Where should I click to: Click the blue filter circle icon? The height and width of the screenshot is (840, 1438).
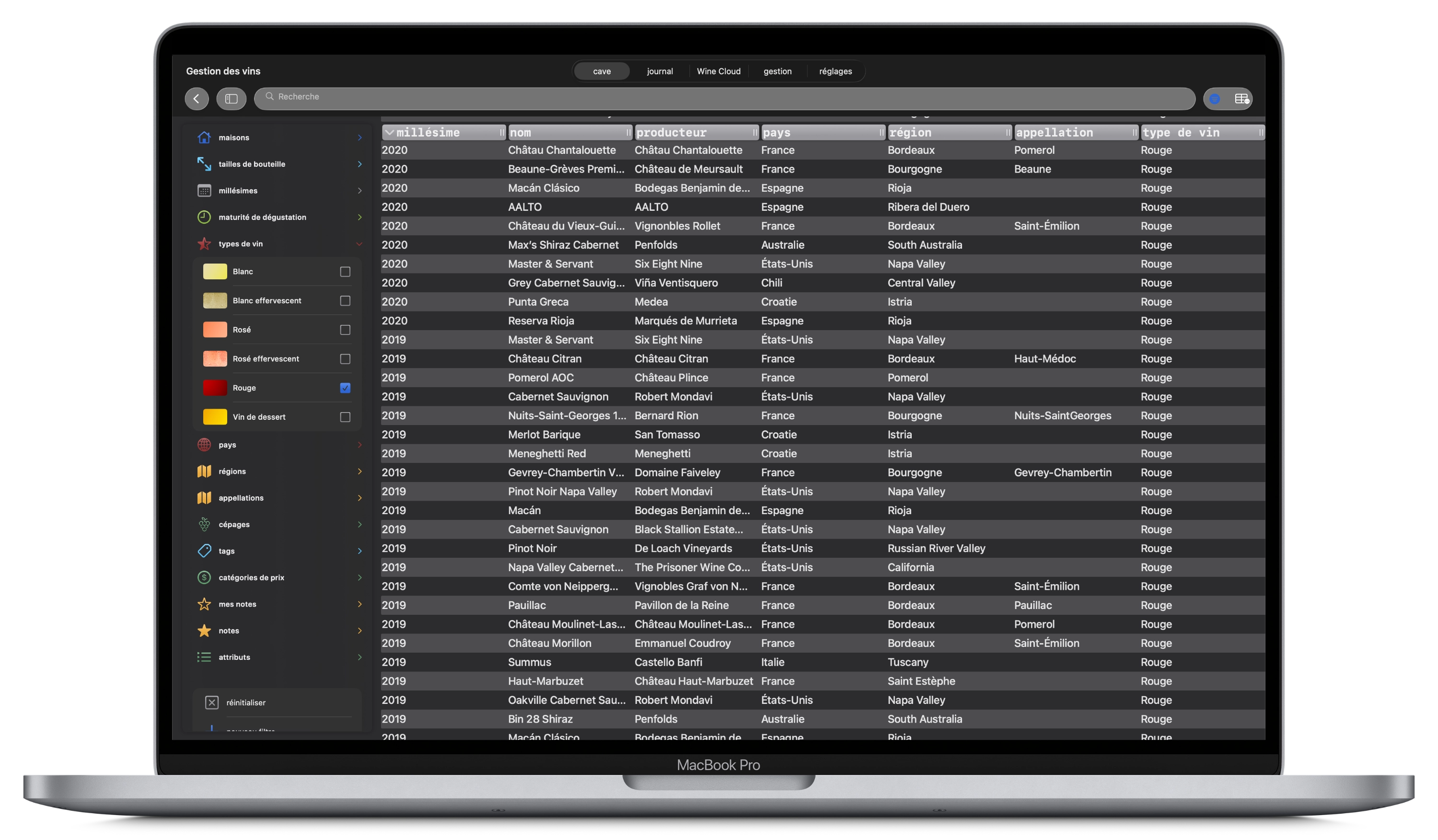1214,99
